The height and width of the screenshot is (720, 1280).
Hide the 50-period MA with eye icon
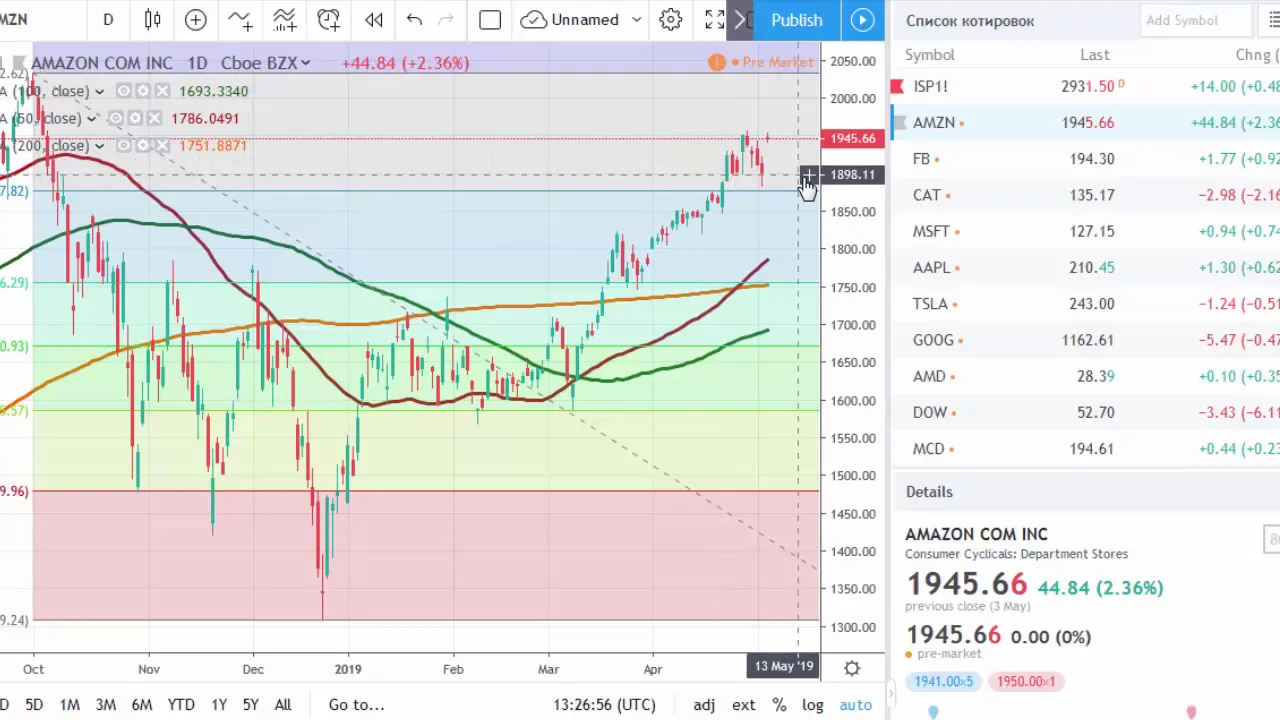pyautogui.click(x=116, y=118)
